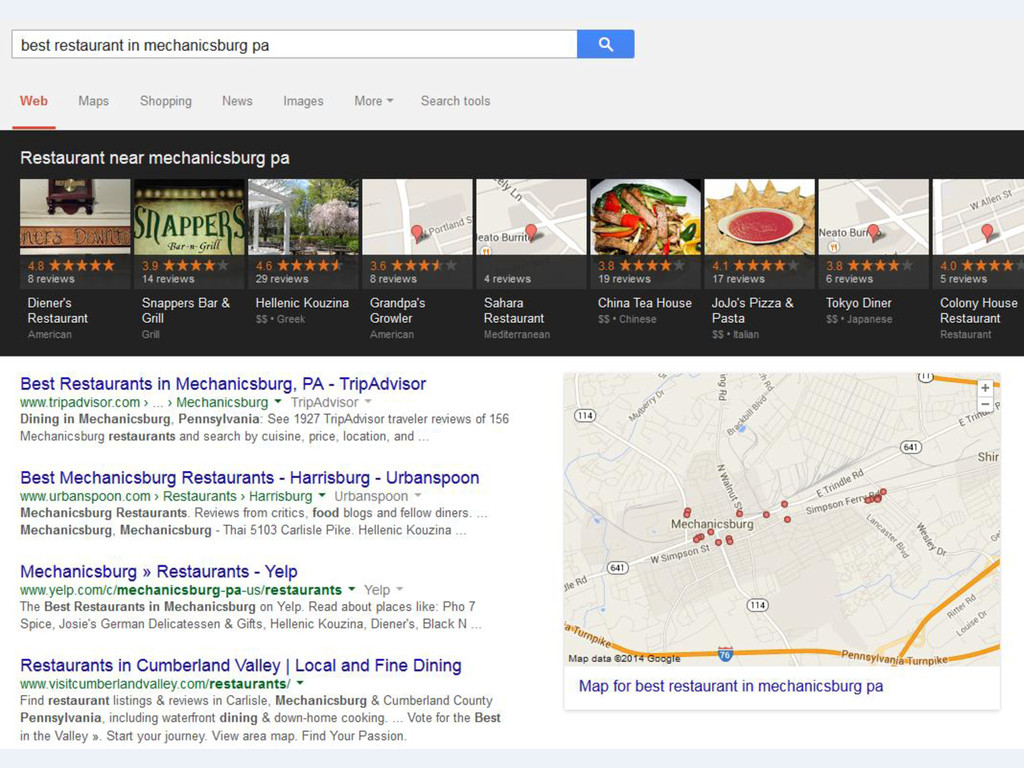Expand urbanspoon.com URL green dropdown arrow
The height and width of the screenshot is (768, 1024).
pos(321,495)
